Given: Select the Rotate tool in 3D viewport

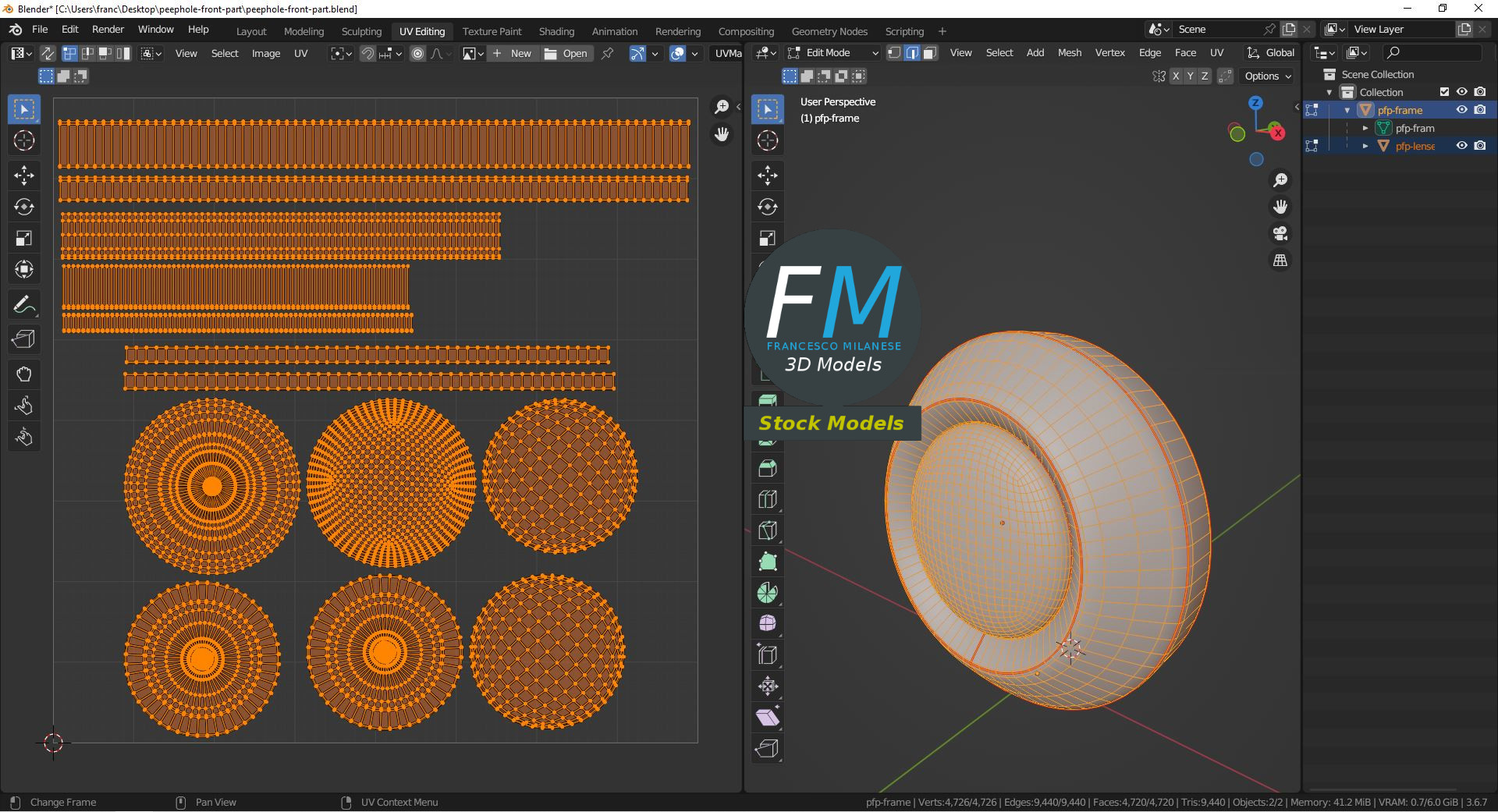Looking at the screenshot, I should tap(768, 207).
